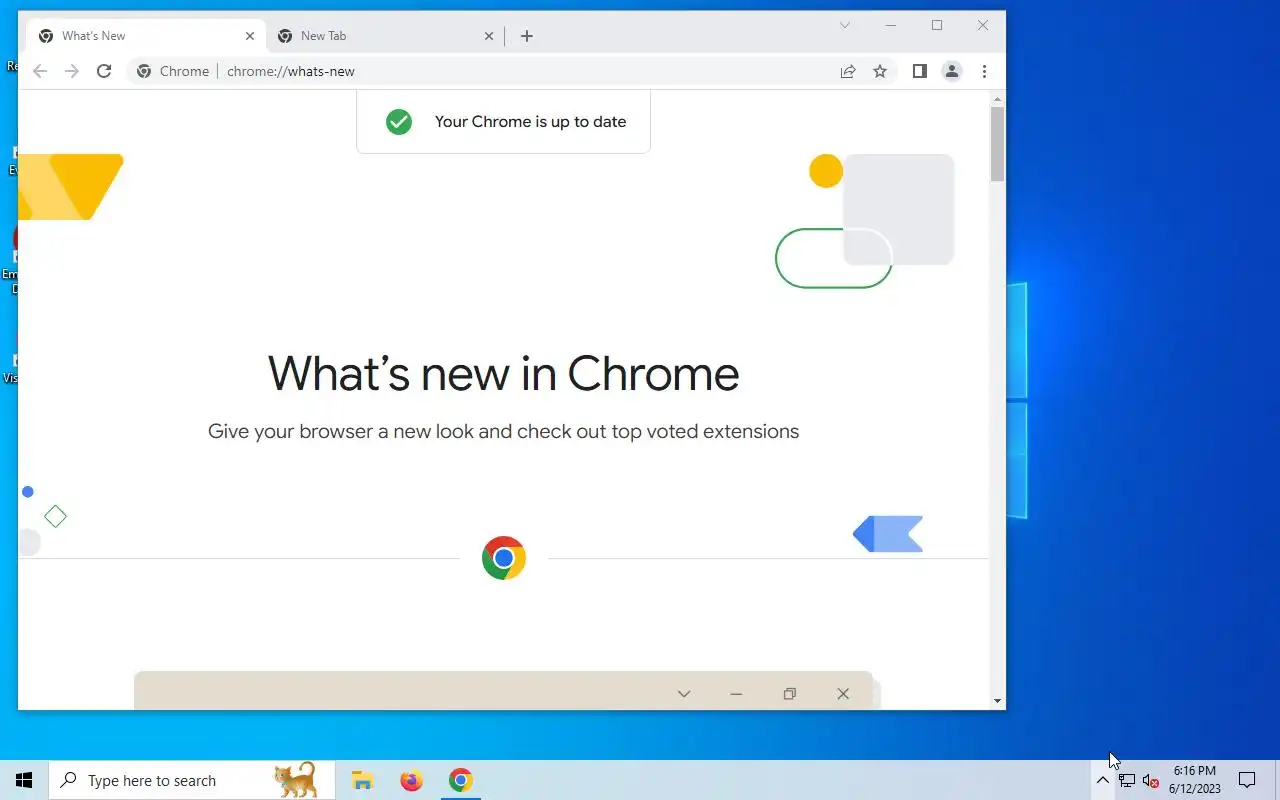Image resolution: width=1280 pixels, height=800 pixels.
Task: View site information Chrome chip
Action: [x=173, y=71]
